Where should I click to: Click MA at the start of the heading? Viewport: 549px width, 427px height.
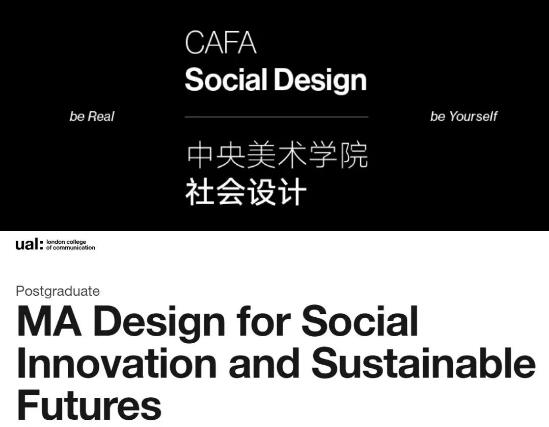49,321
